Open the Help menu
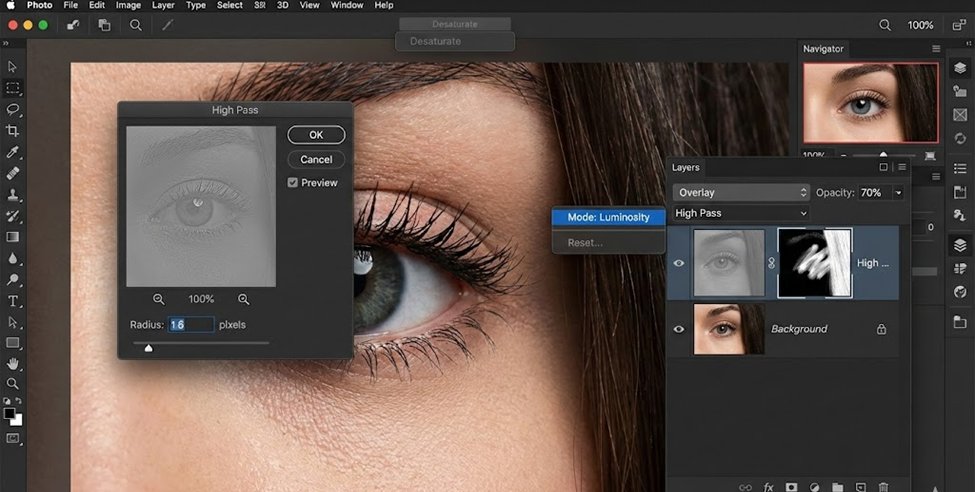Screen dimensions: 975x492 pyautogui.click(x=384, y=5)
